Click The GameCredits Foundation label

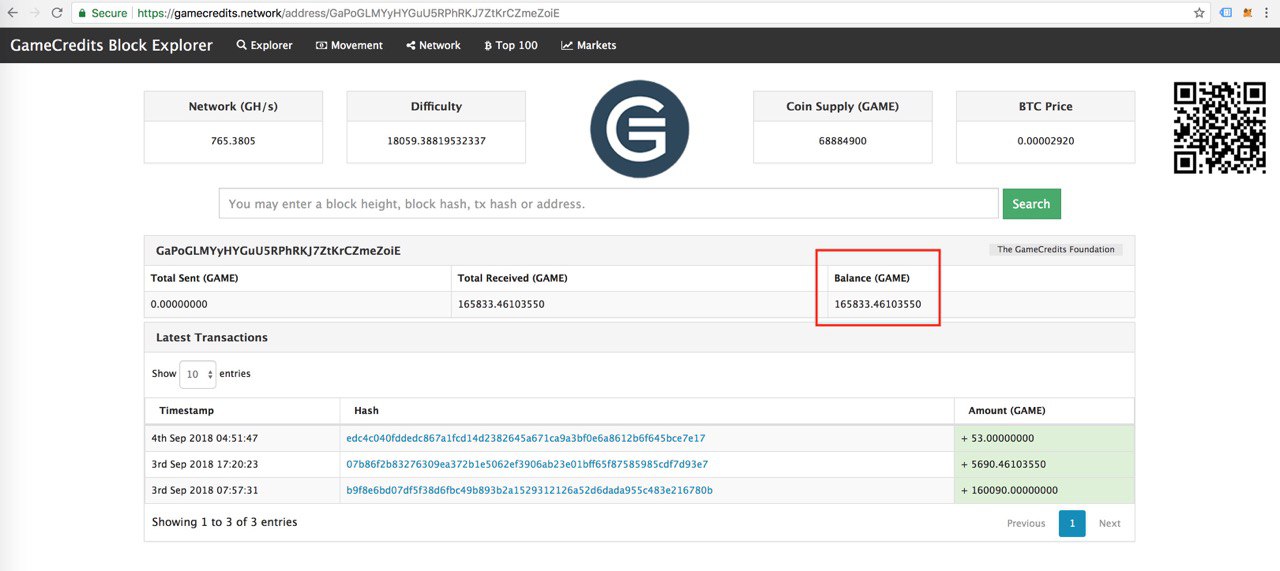tap(1056, 249)
